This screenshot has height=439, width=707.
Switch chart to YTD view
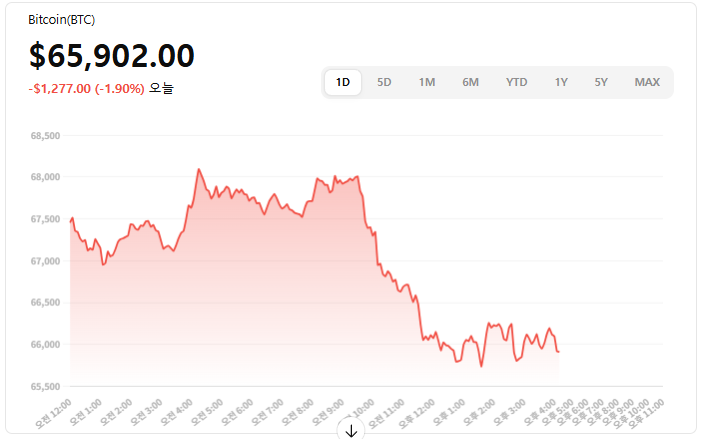[x=516, y=82]
